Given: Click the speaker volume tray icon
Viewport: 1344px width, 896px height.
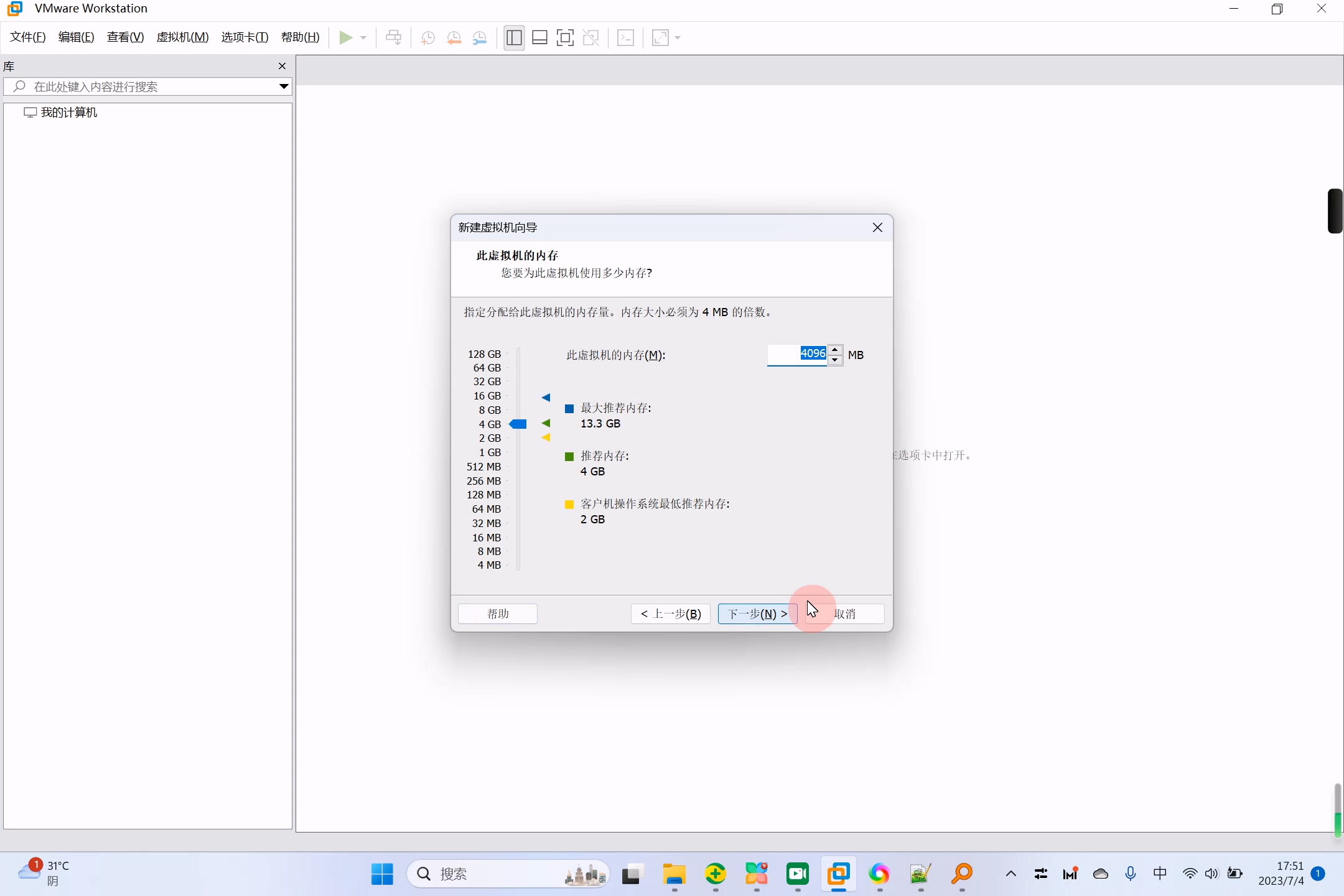Looking at the screenshot, I should (1211, 874).
